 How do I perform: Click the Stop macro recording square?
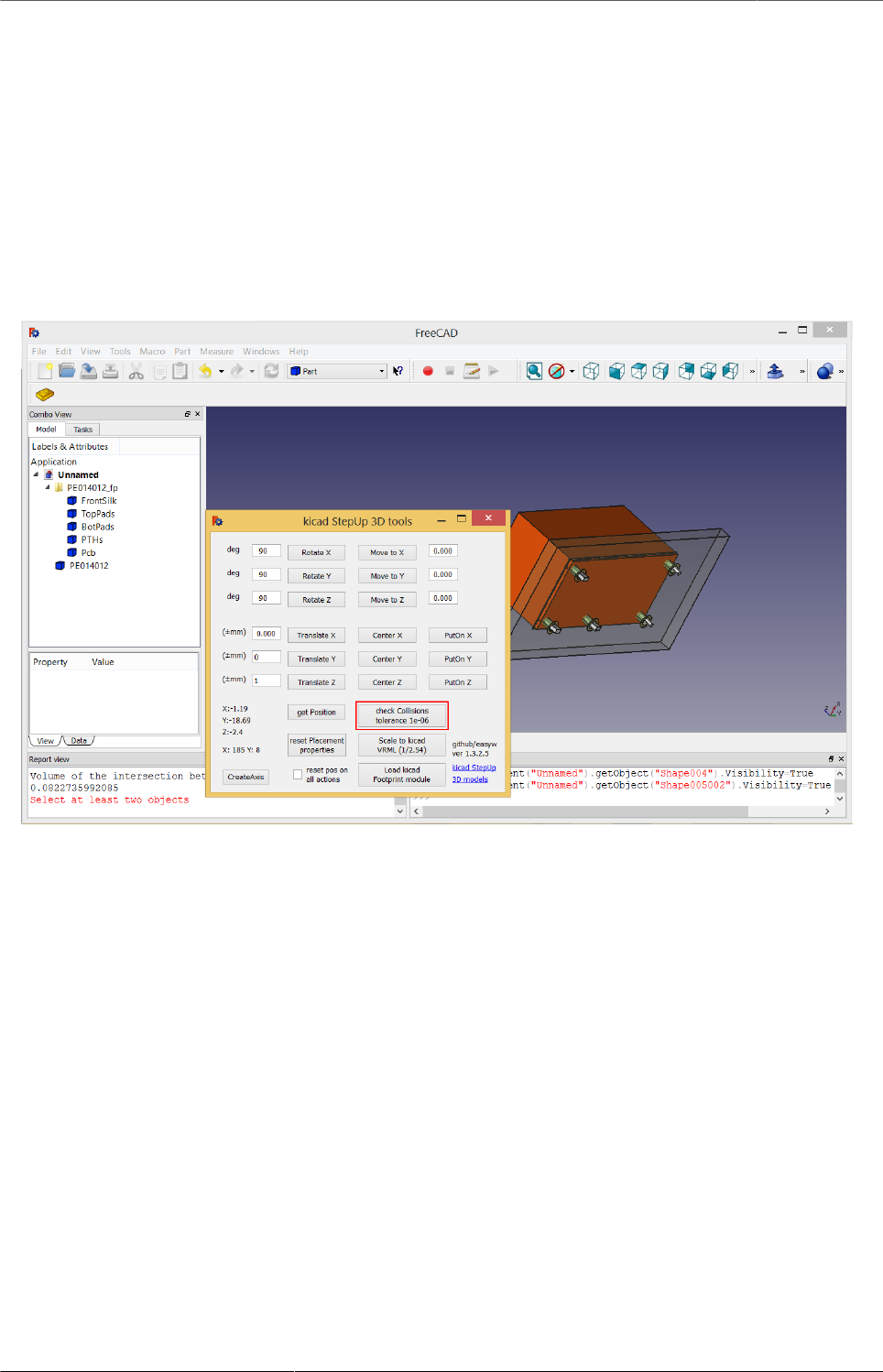coord(450,371)
